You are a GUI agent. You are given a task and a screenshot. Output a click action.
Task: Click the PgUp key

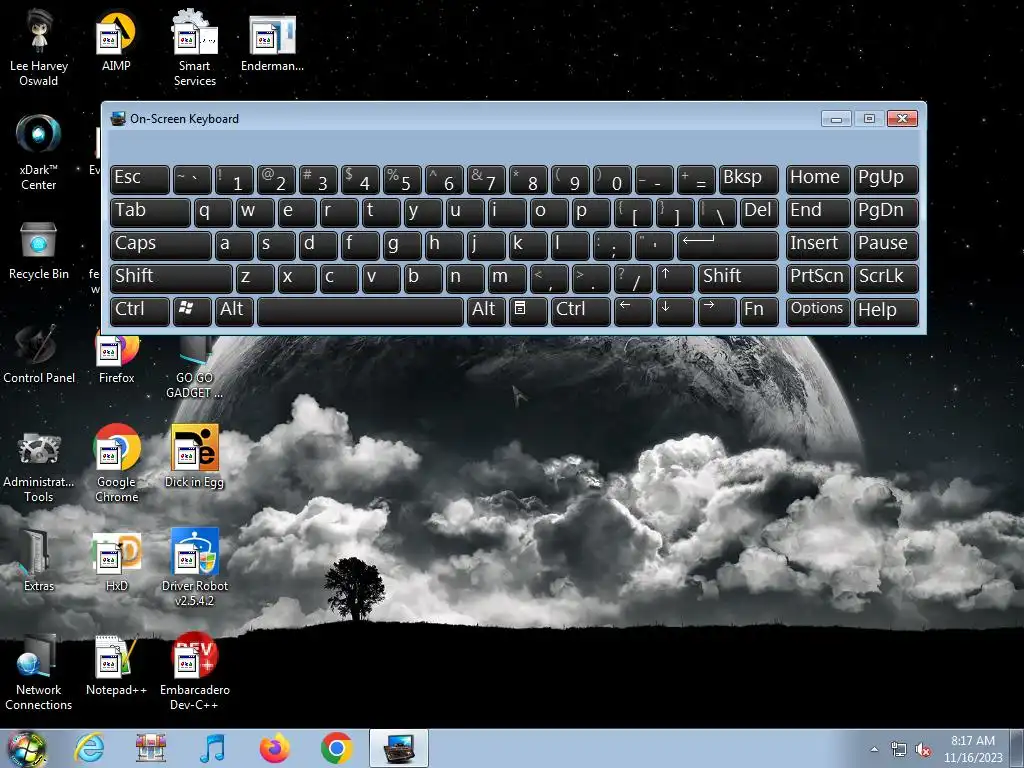tap(886, 180)
